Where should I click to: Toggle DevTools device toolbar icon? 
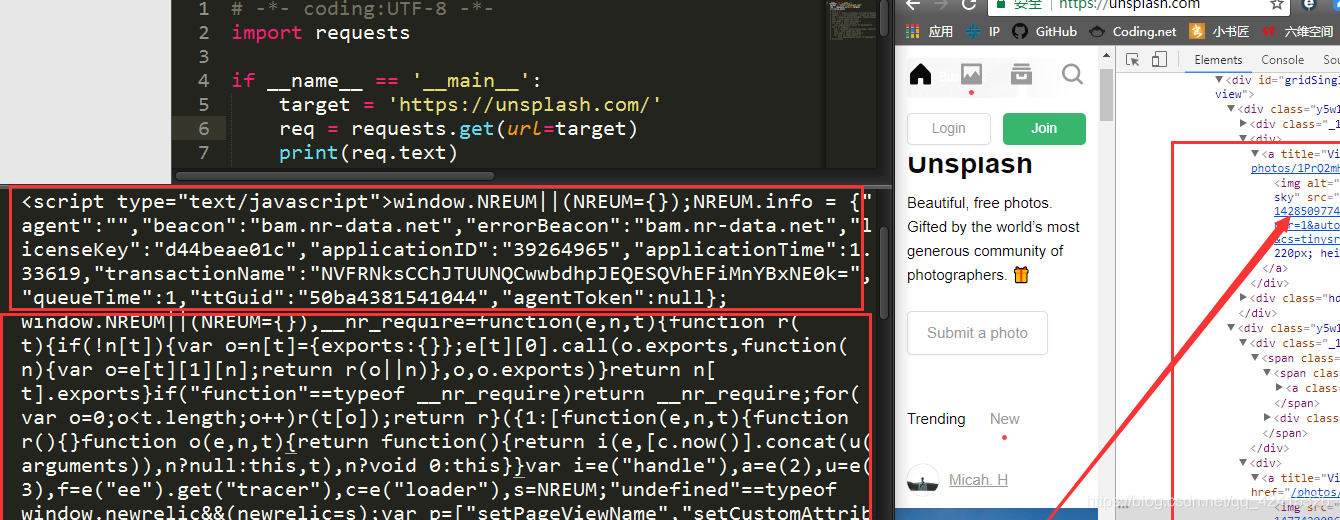pyautogui.click(x=1159, y=60)
